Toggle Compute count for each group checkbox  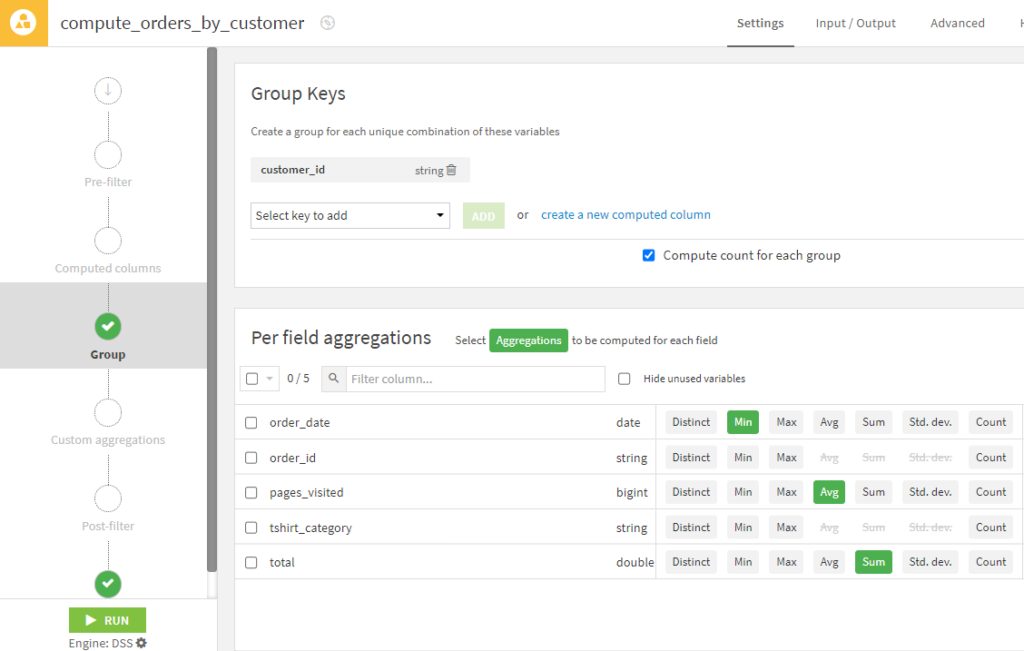pos(649,255)
